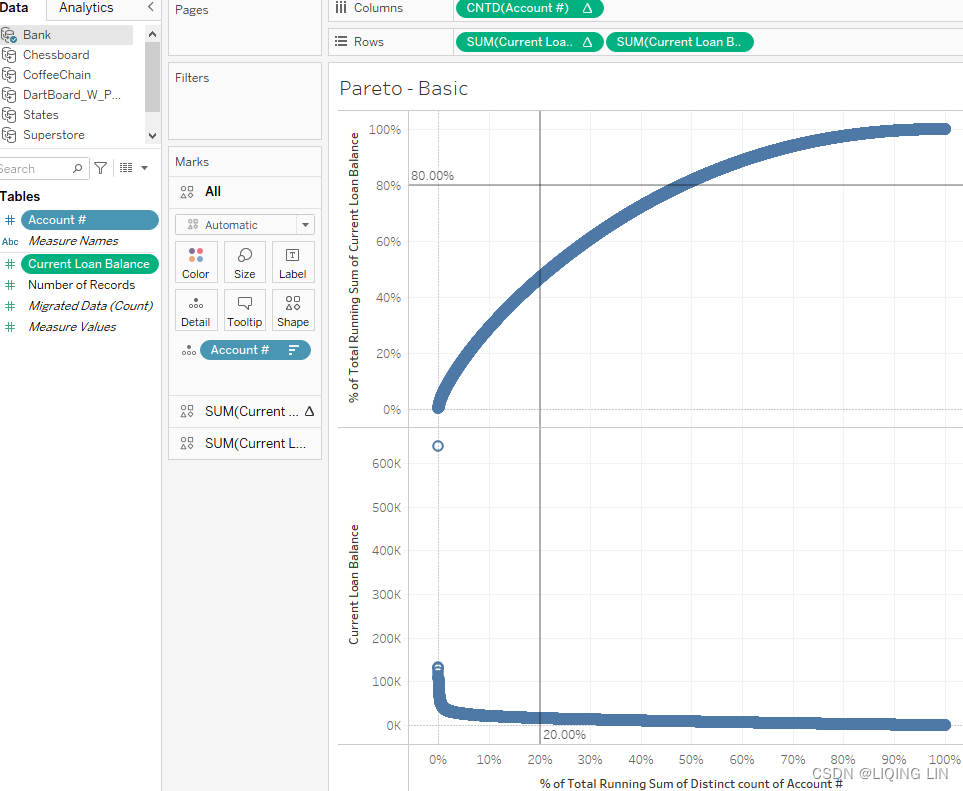This screenshot has width=963, height=791.
Task: Open the Size marks card
Action: pyautogui.click(x=244, y=262)
